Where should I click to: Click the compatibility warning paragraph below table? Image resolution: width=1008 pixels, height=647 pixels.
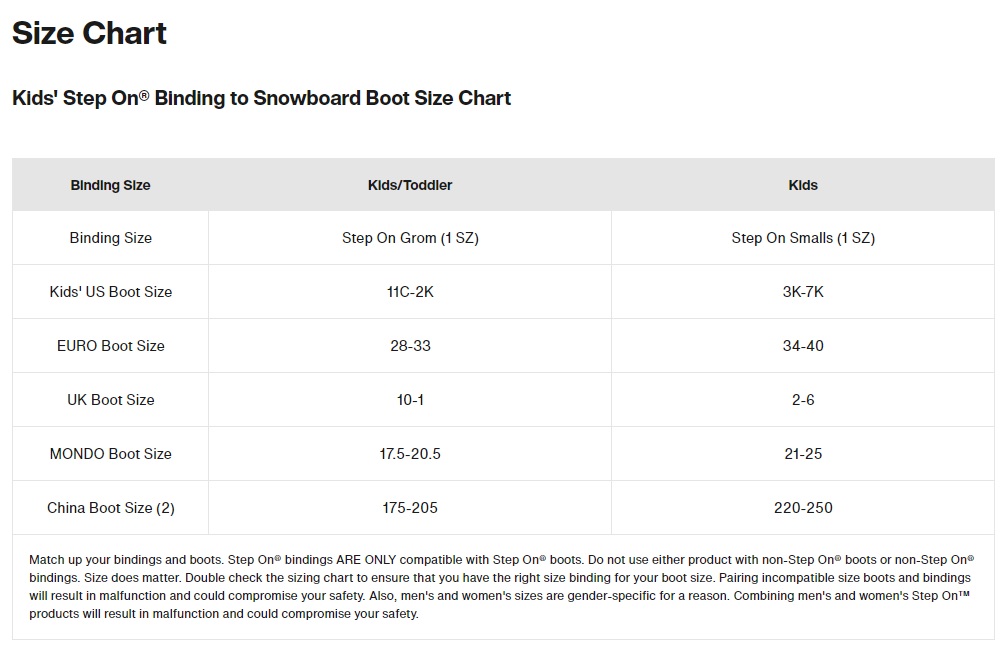pyautogui.click(x=502, y=587)
